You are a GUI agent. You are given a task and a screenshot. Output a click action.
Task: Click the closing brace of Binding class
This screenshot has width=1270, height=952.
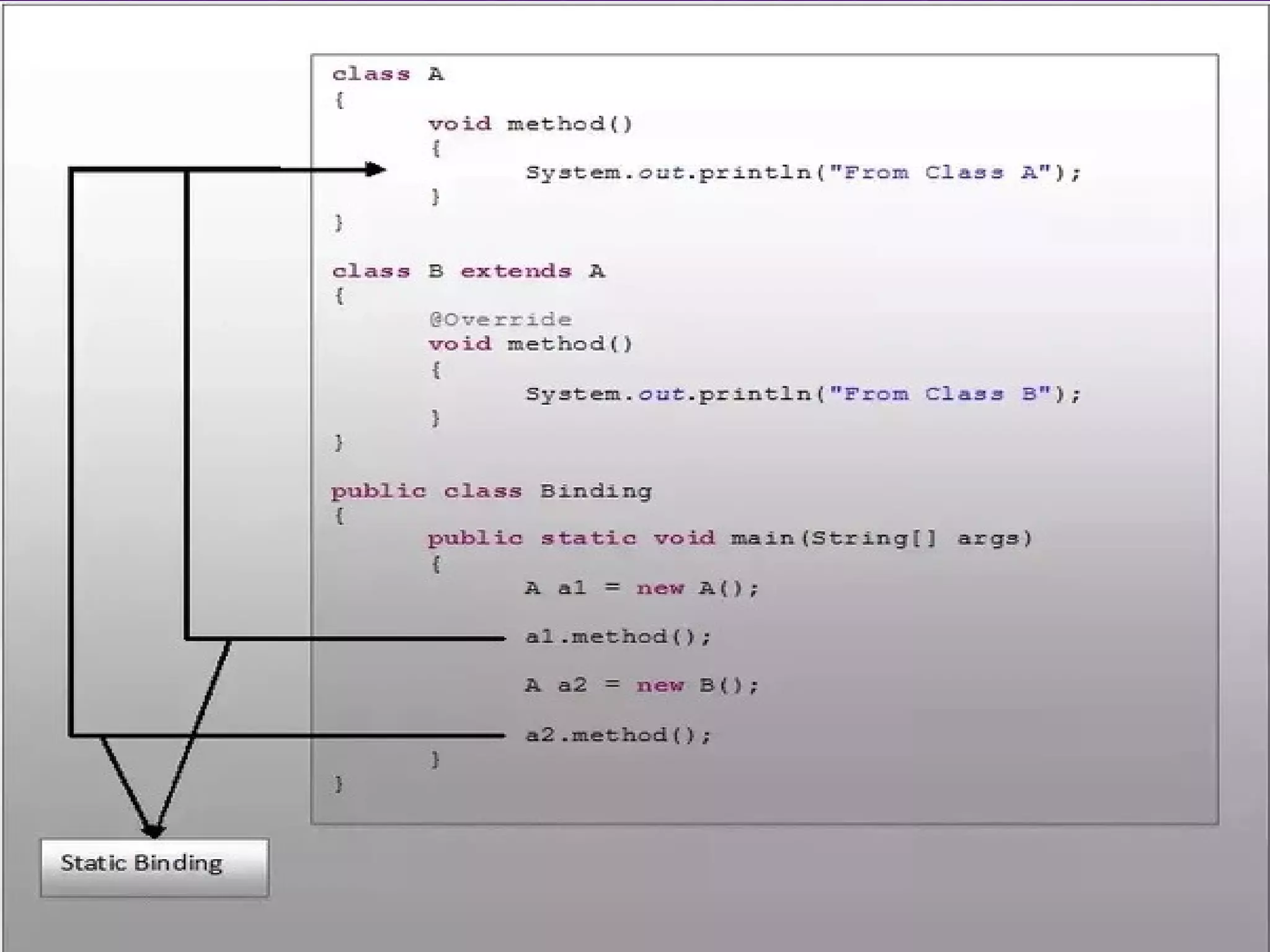coord(339,785)
